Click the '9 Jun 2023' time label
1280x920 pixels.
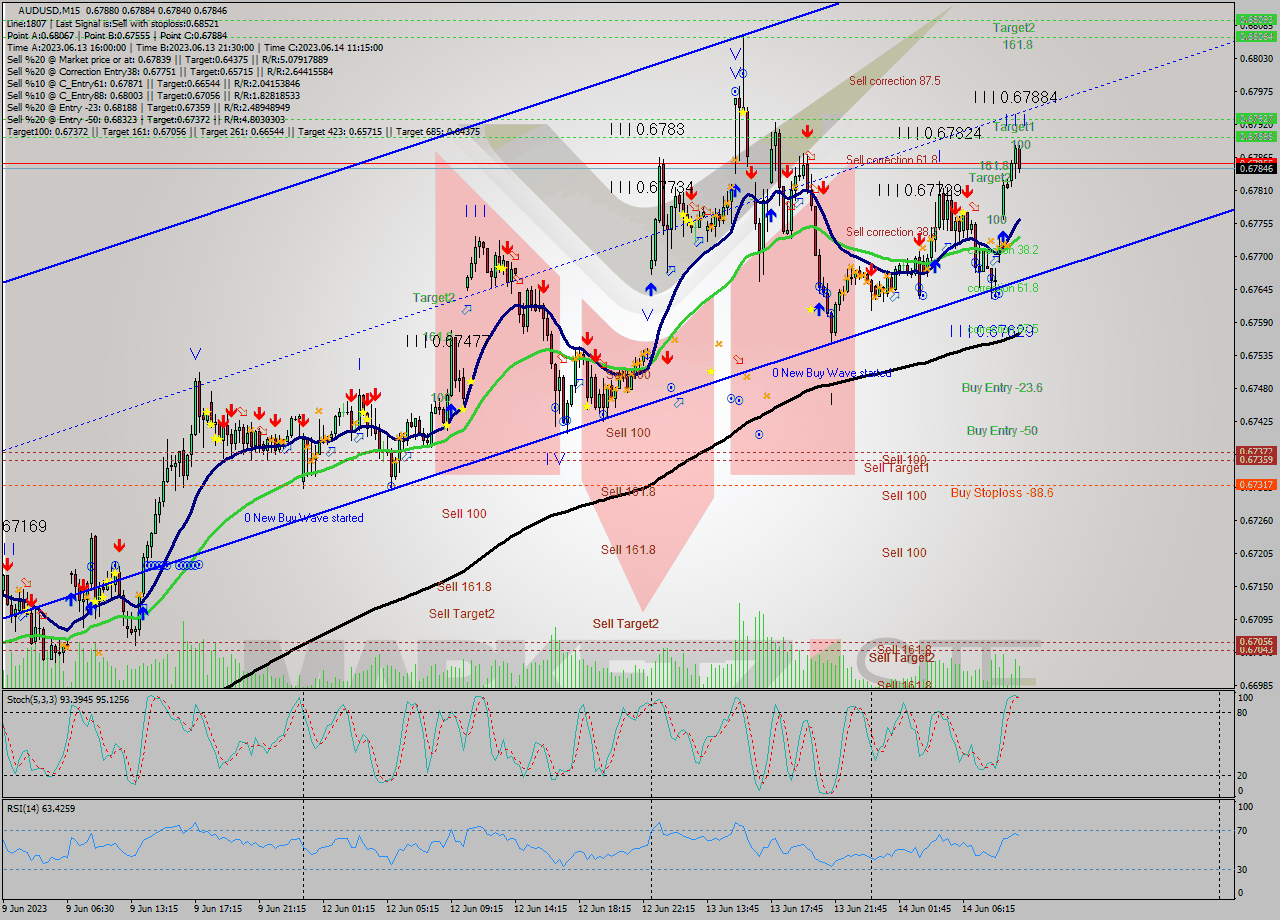[x=23, y=909]
